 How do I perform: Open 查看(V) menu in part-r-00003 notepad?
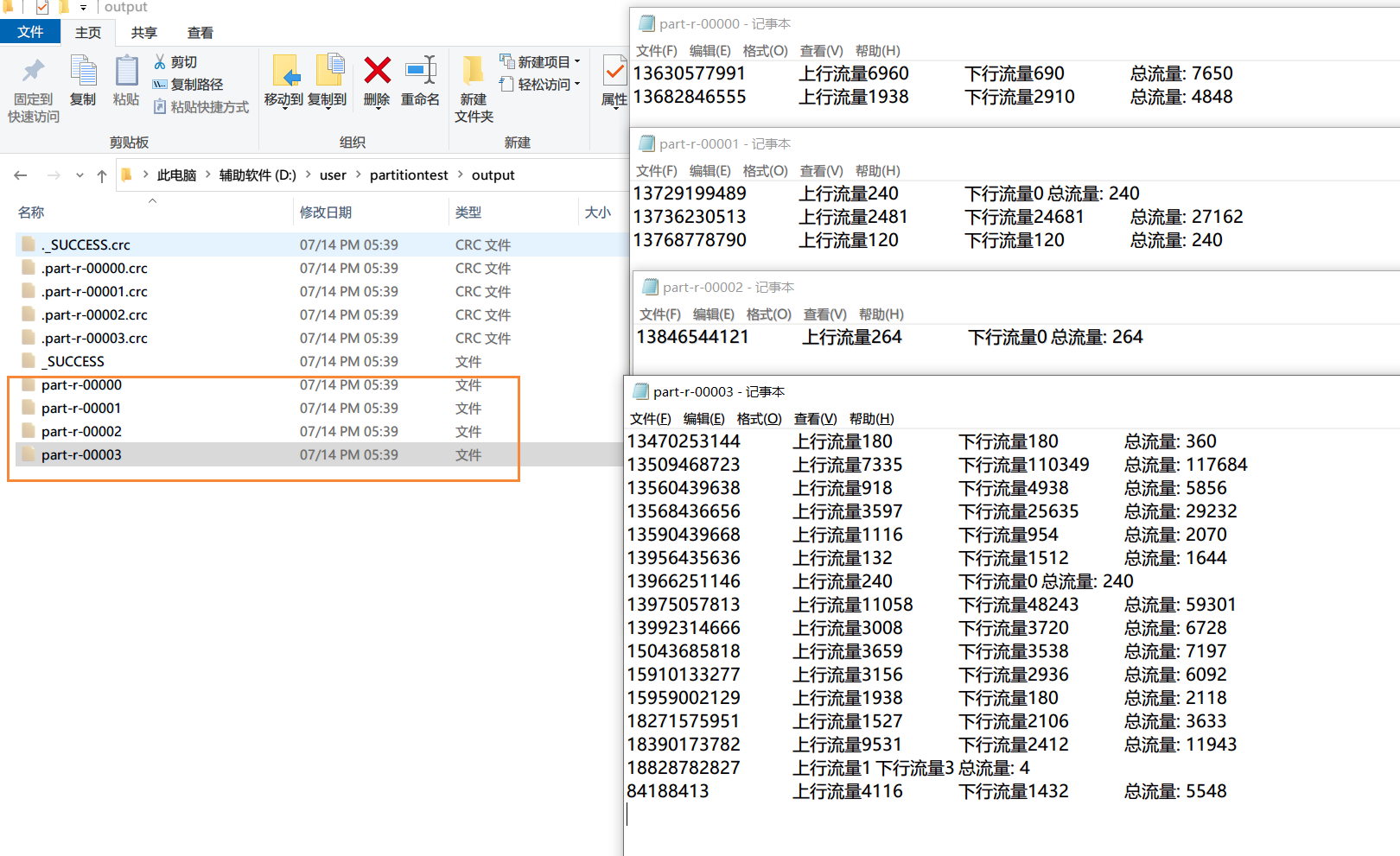(x=815, y=419)
